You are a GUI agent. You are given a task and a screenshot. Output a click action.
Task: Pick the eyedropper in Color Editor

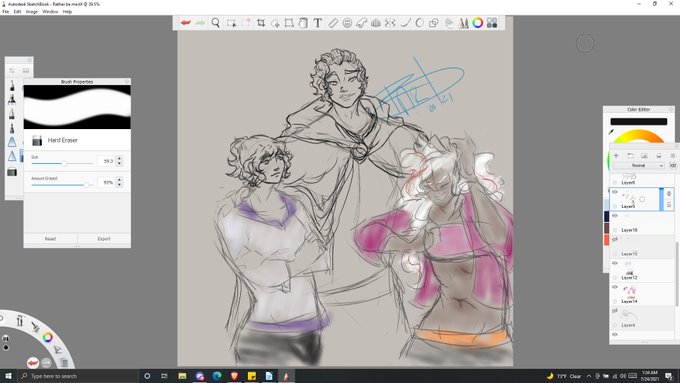(x=611, y=131)
